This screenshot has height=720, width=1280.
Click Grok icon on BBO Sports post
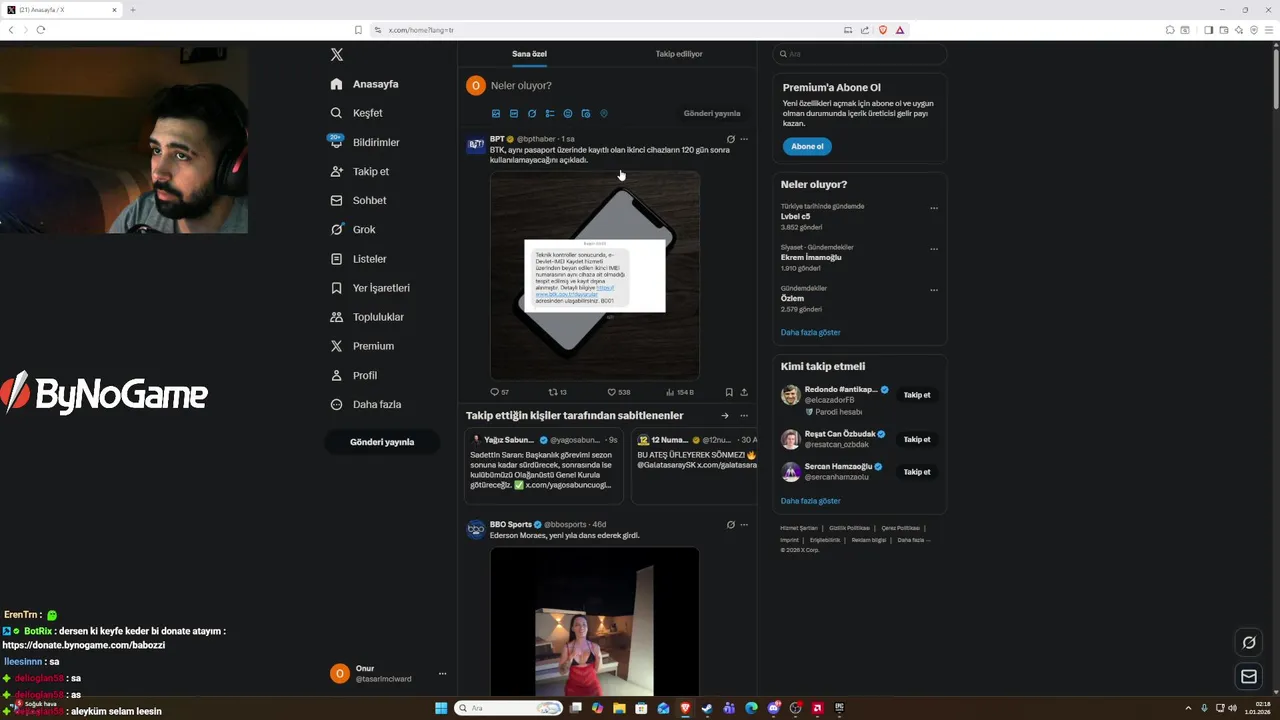(x=730, y=524)
